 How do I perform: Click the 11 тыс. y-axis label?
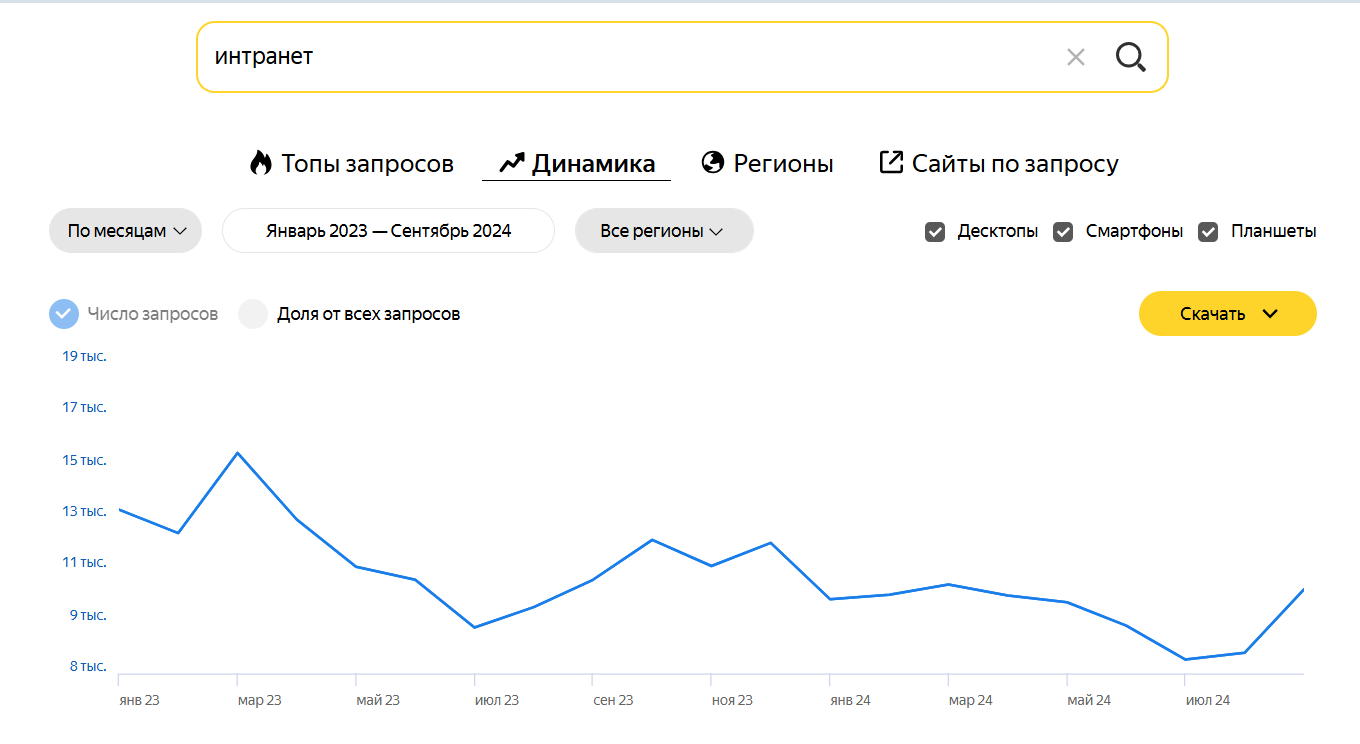click(x=84, y=562)
